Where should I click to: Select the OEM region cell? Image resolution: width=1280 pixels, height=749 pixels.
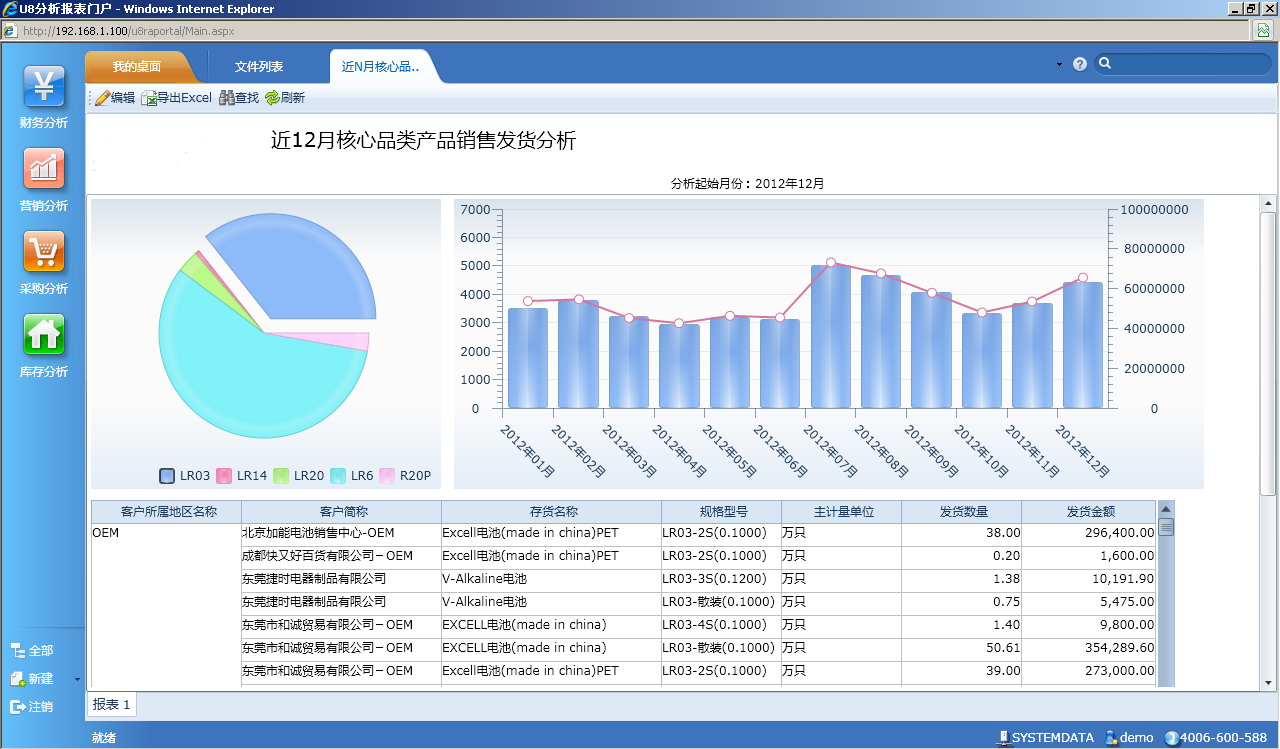167,606
